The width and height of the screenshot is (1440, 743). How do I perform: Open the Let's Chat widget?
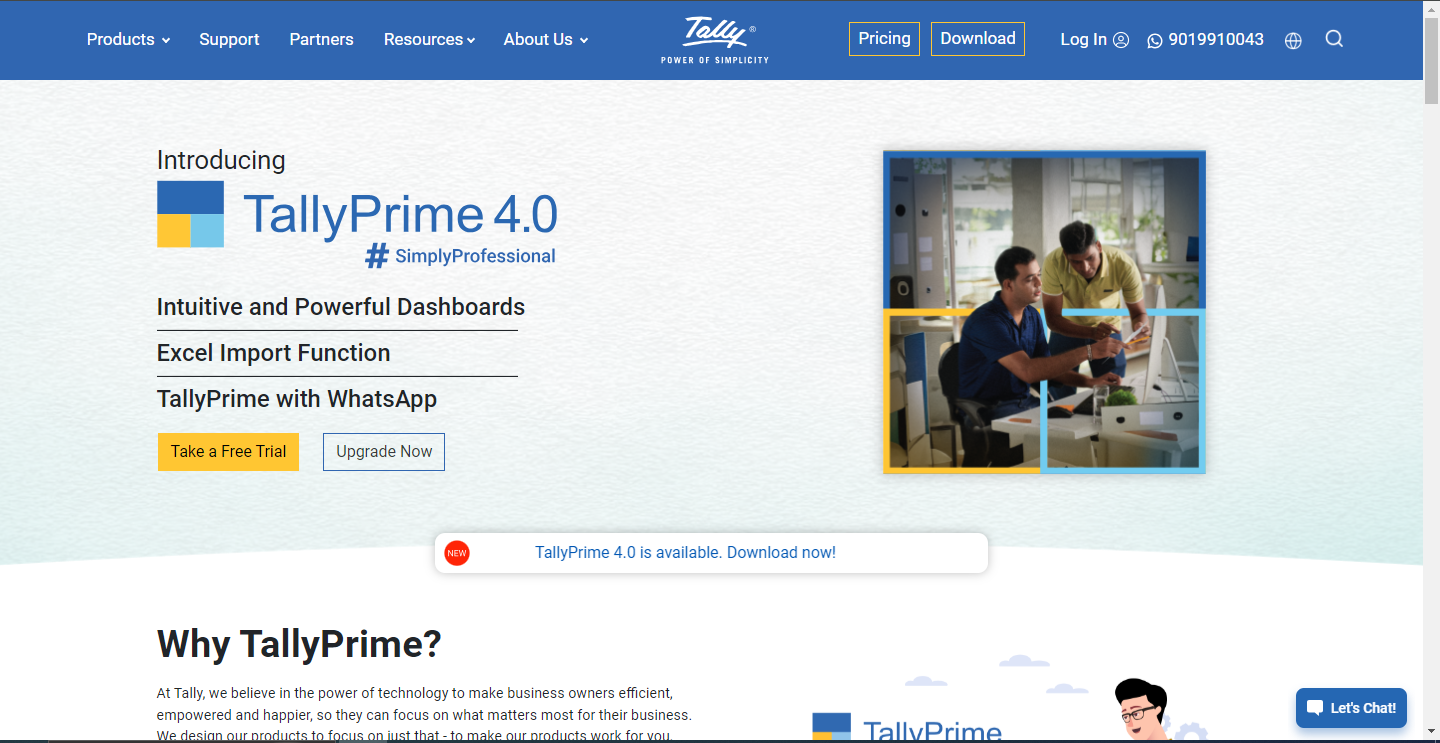1351,708
